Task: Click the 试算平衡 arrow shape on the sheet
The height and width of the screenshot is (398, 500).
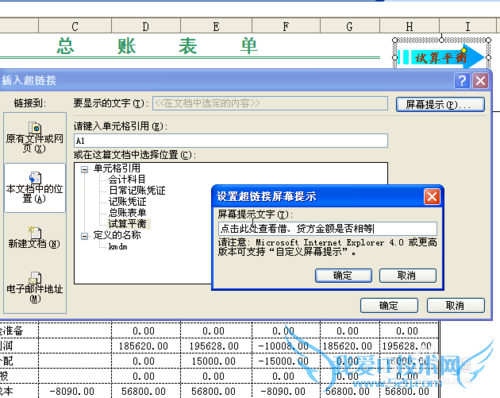Action: [441, 57]
